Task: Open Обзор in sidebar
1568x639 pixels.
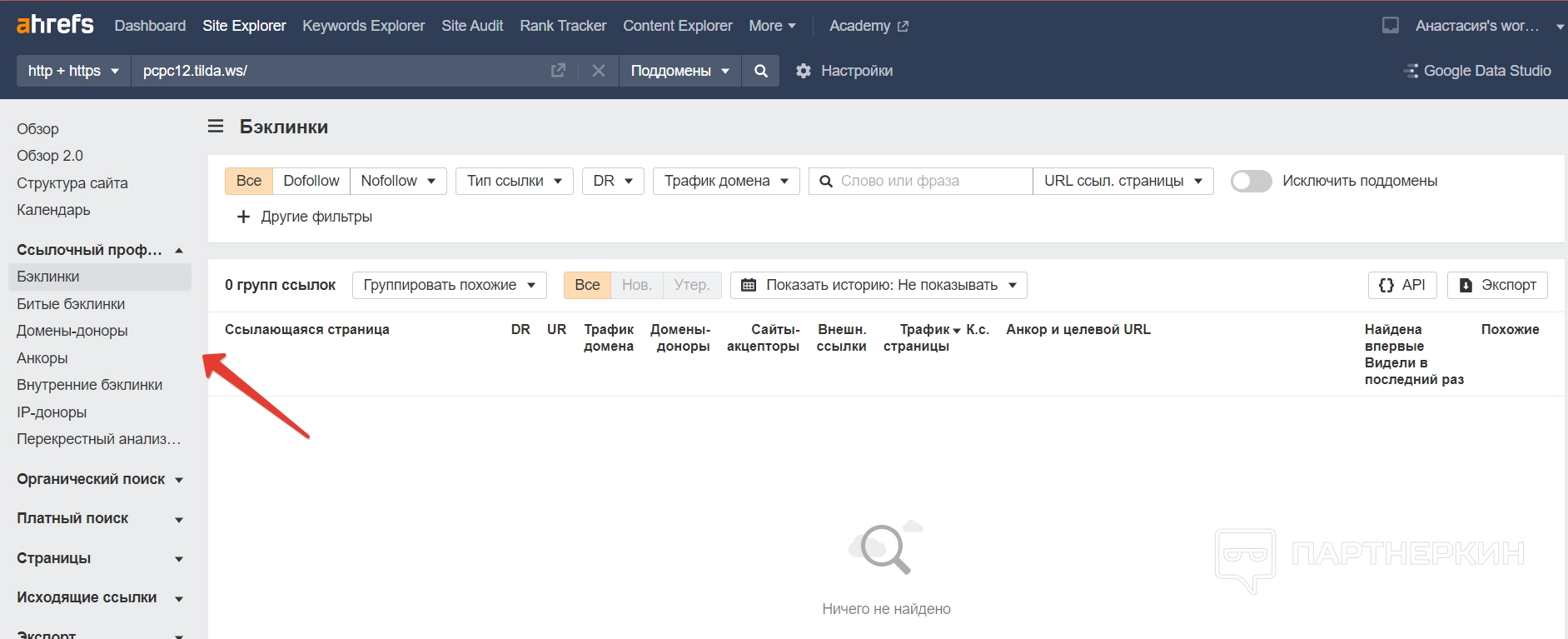Action: click(x=37, y=129)
